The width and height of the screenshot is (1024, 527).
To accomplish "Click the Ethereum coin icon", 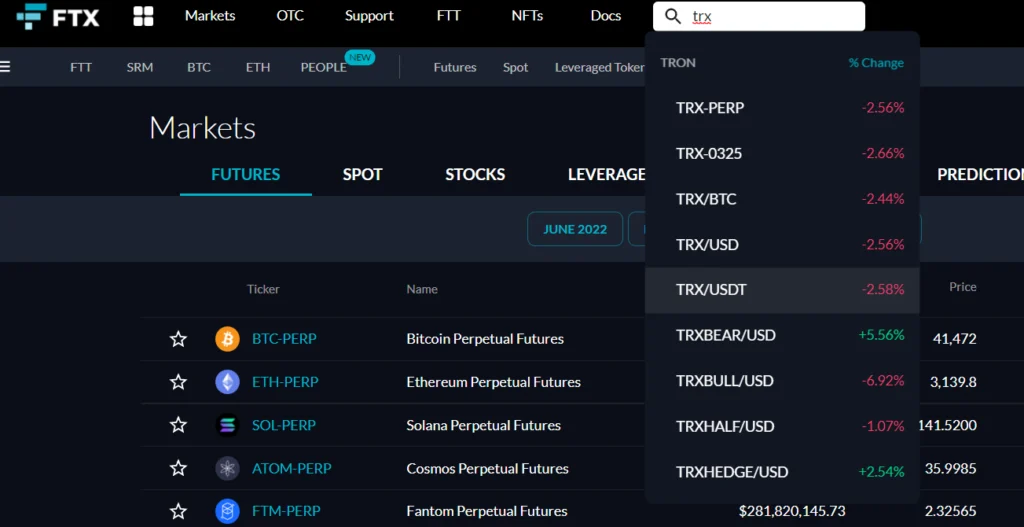I will pyautogui.click(x=227, y=382).
